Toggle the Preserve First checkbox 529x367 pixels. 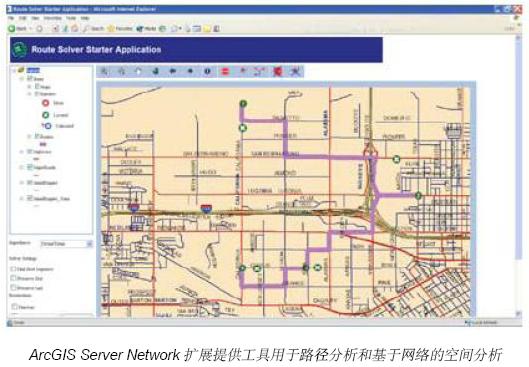tap(13, 278)
